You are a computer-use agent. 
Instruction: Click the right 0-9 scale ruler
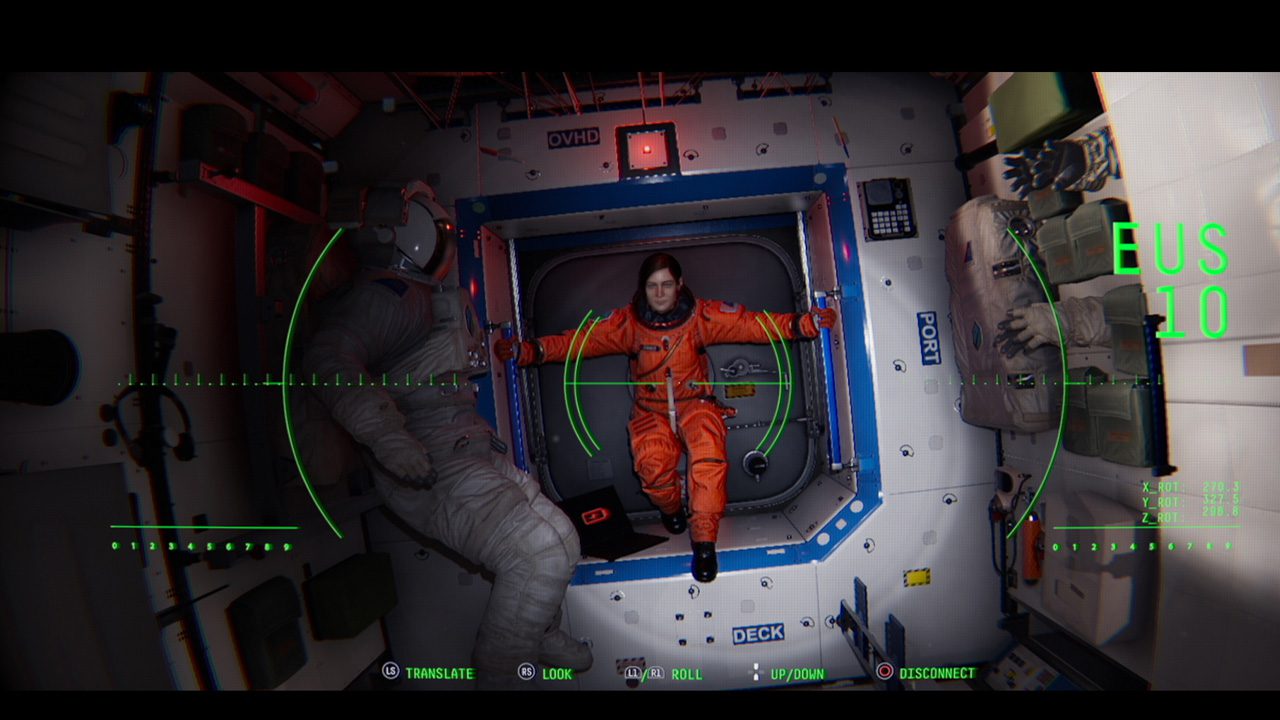tap(1143, 546)
